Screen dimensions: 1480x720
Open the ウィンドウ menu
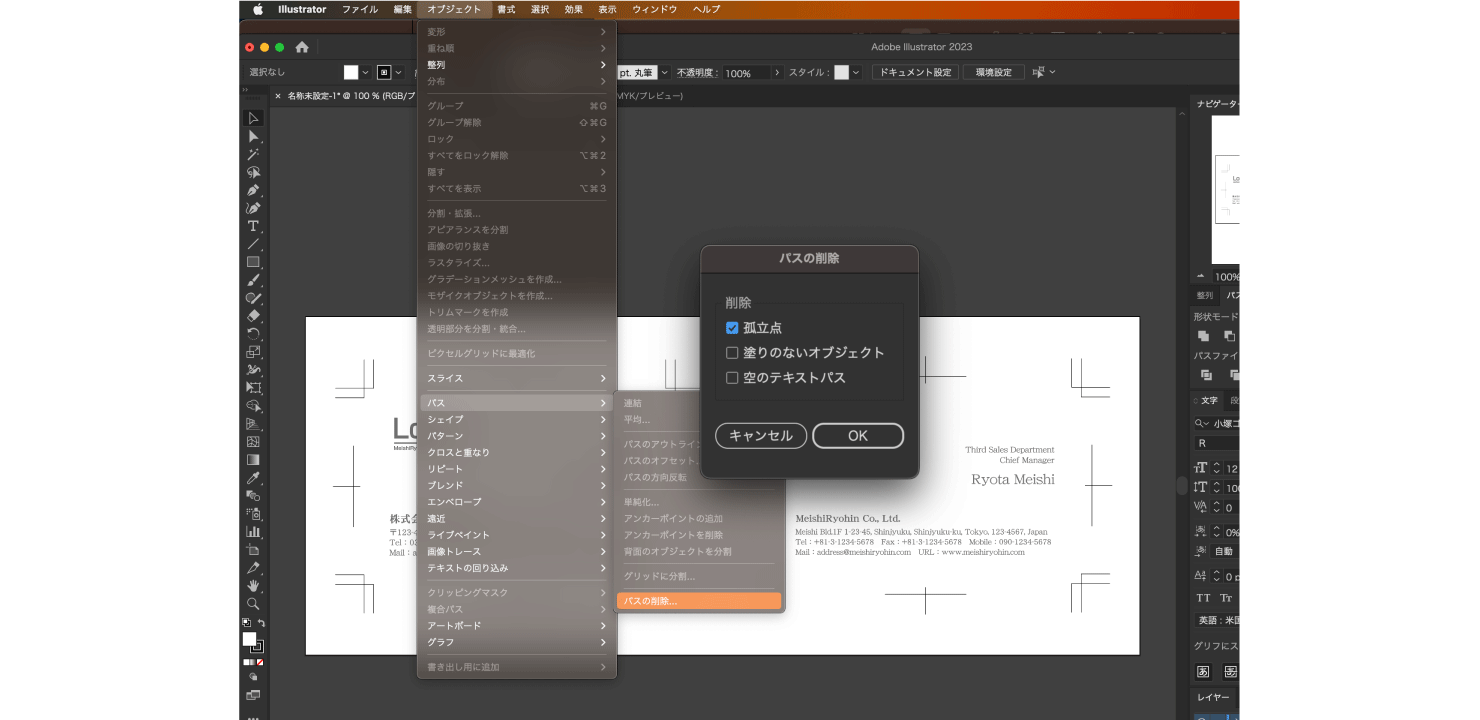[654, 9]
